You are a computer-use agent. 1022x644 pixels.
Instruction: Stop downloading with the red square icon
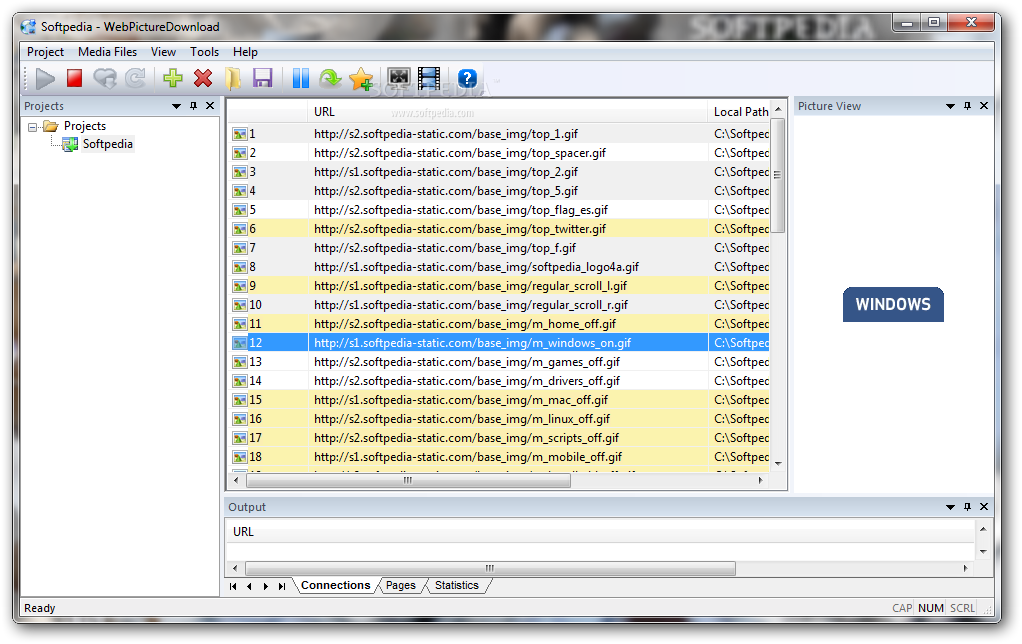pyautogui.click(x=74, y=79)
